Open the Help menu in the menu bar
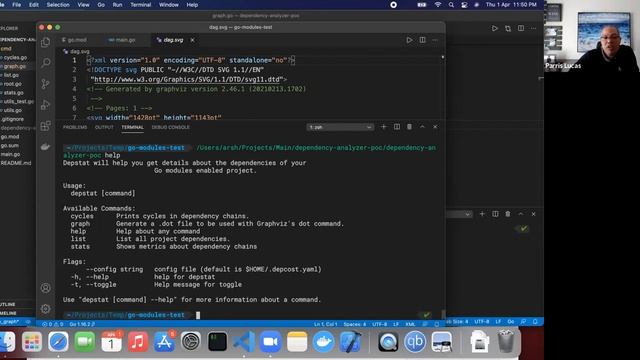Screen dimensions: 640x360 coord(192,5)
